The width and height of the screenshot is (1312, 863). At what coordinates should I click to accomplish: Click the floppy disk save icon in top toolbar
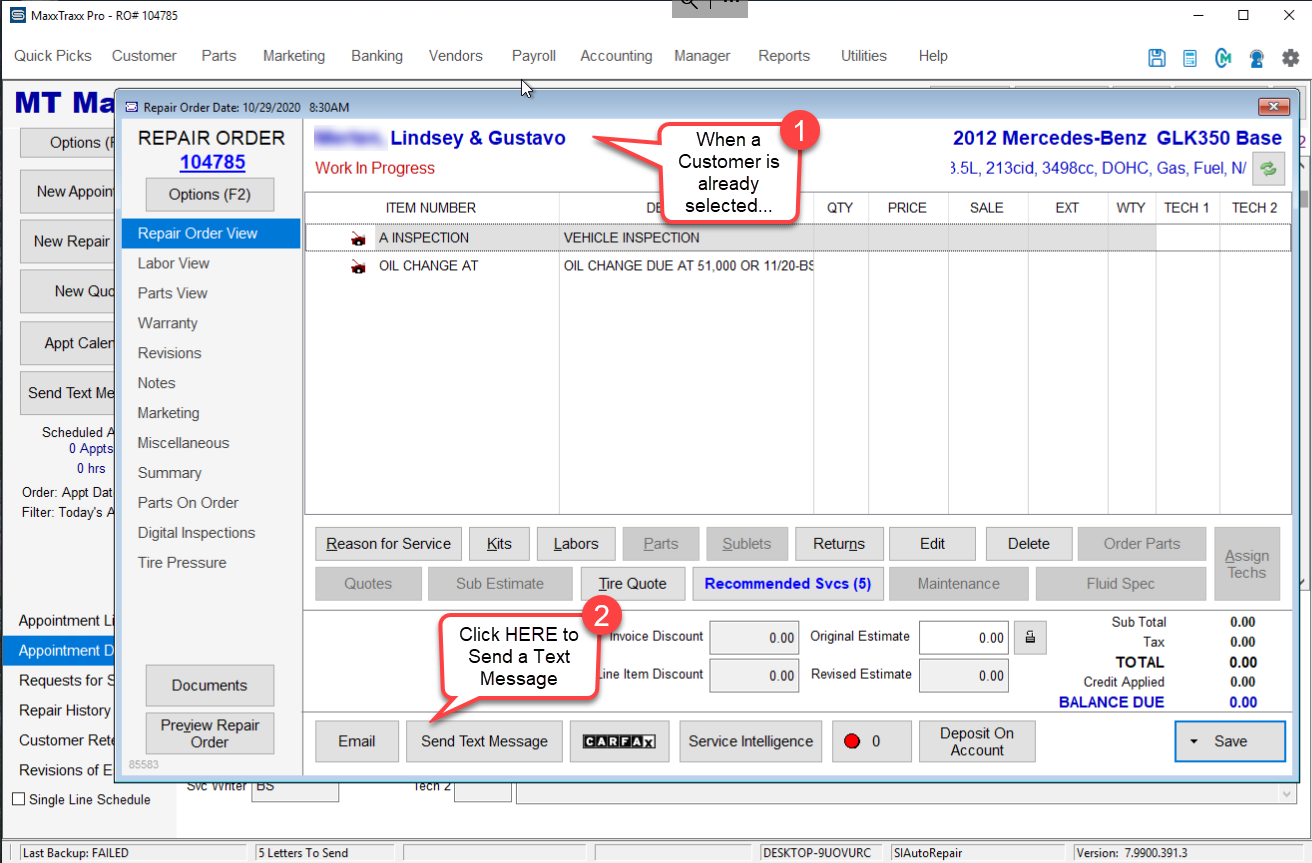pos(1157,57)
